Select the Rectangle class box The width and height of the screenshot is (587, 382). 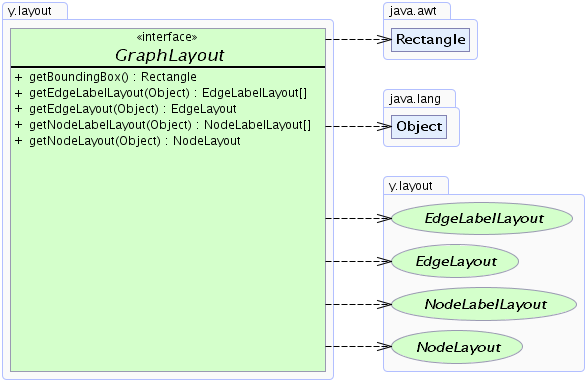tap(430, 40)
